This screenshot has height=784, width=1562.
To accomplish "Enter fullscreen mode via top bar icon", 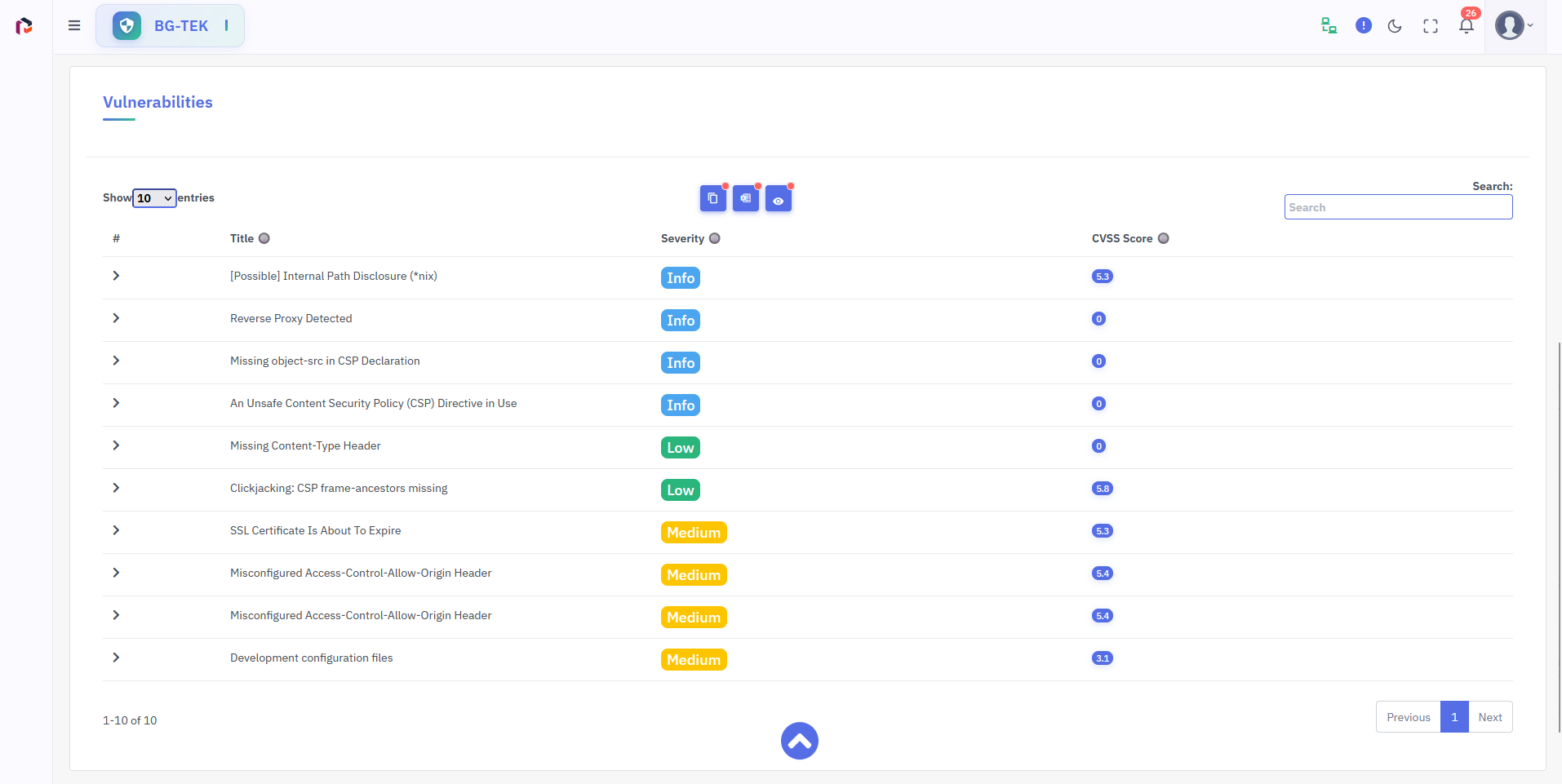I will 1430,26.
